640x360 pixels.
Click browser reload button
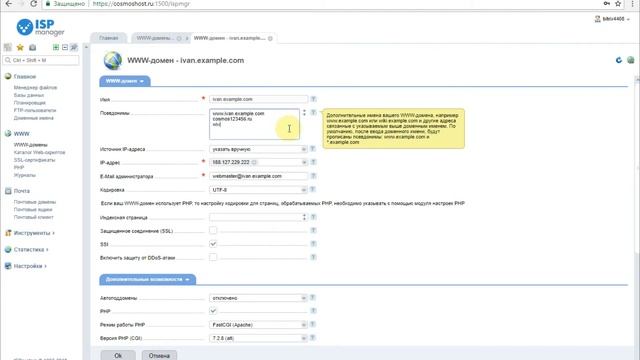34,4
